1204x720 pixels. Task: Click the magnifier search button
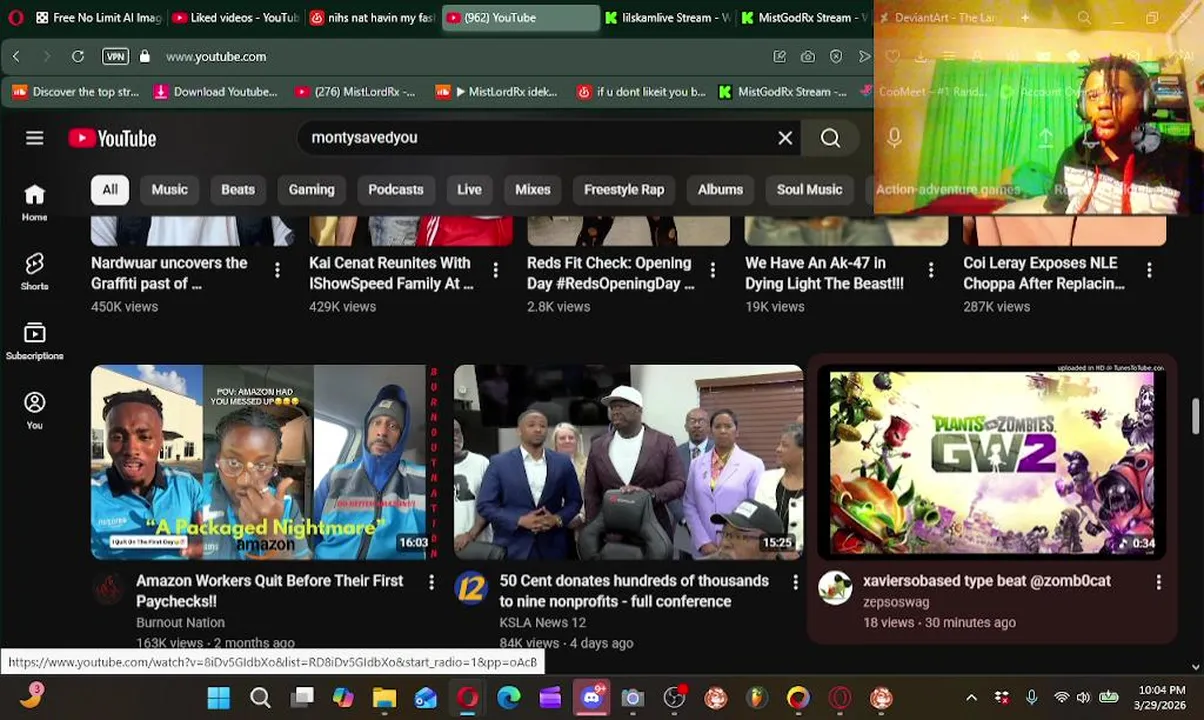tap(830, 138)
